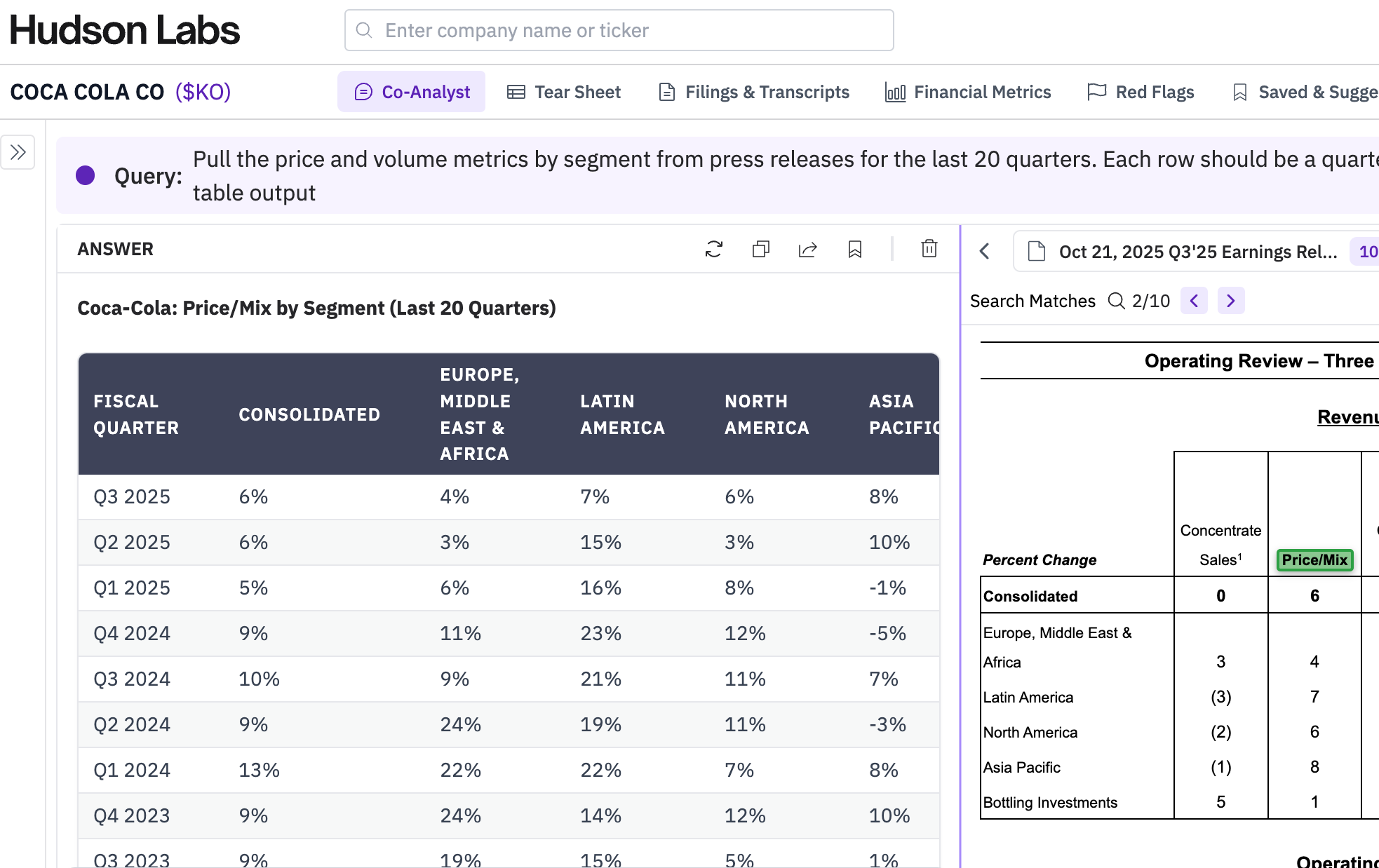Go back with the document panel chevron
The image size is (1379, 868).
(x=985, y=251)
